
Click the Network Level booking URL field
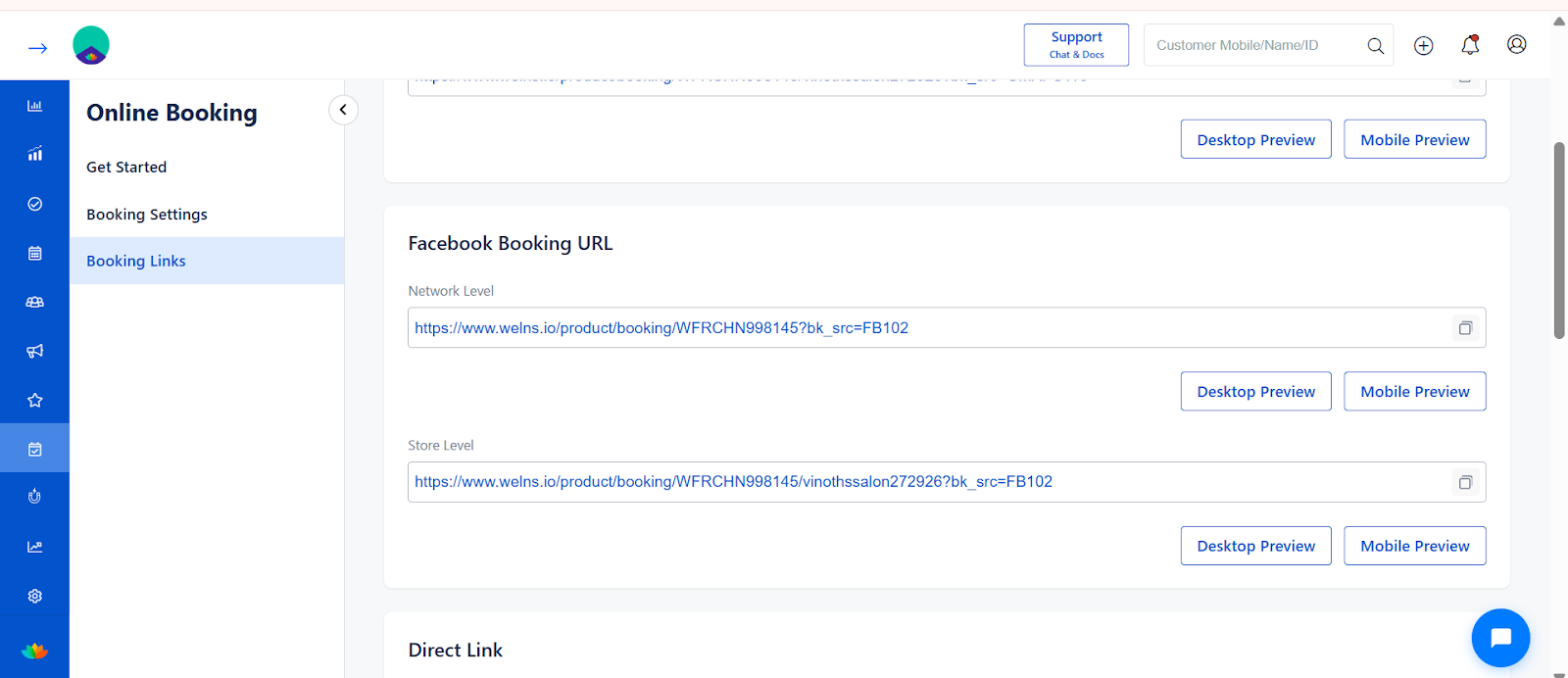tap(947, 327)
